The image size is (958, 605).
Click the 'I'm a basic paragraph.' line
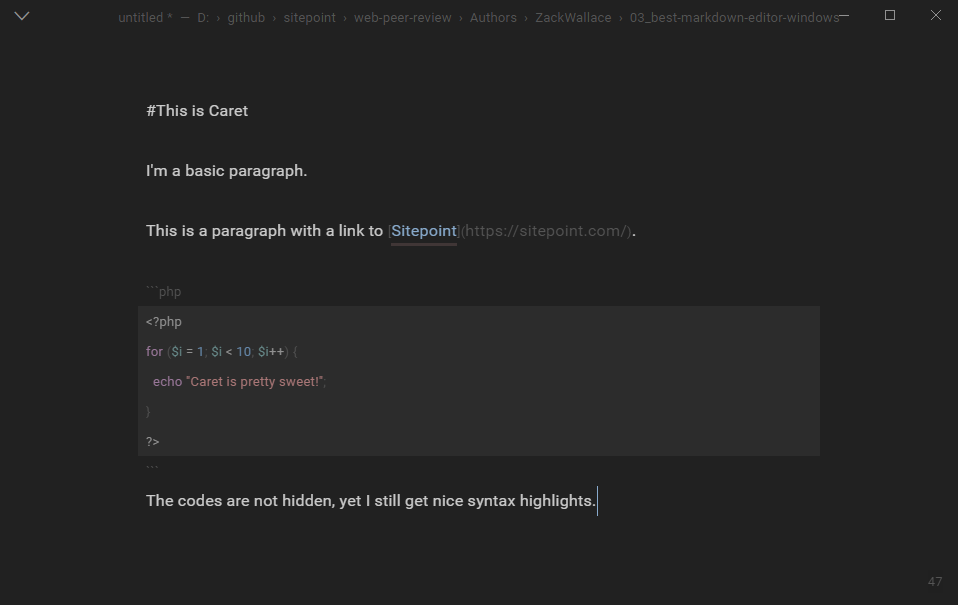[226, 171]
